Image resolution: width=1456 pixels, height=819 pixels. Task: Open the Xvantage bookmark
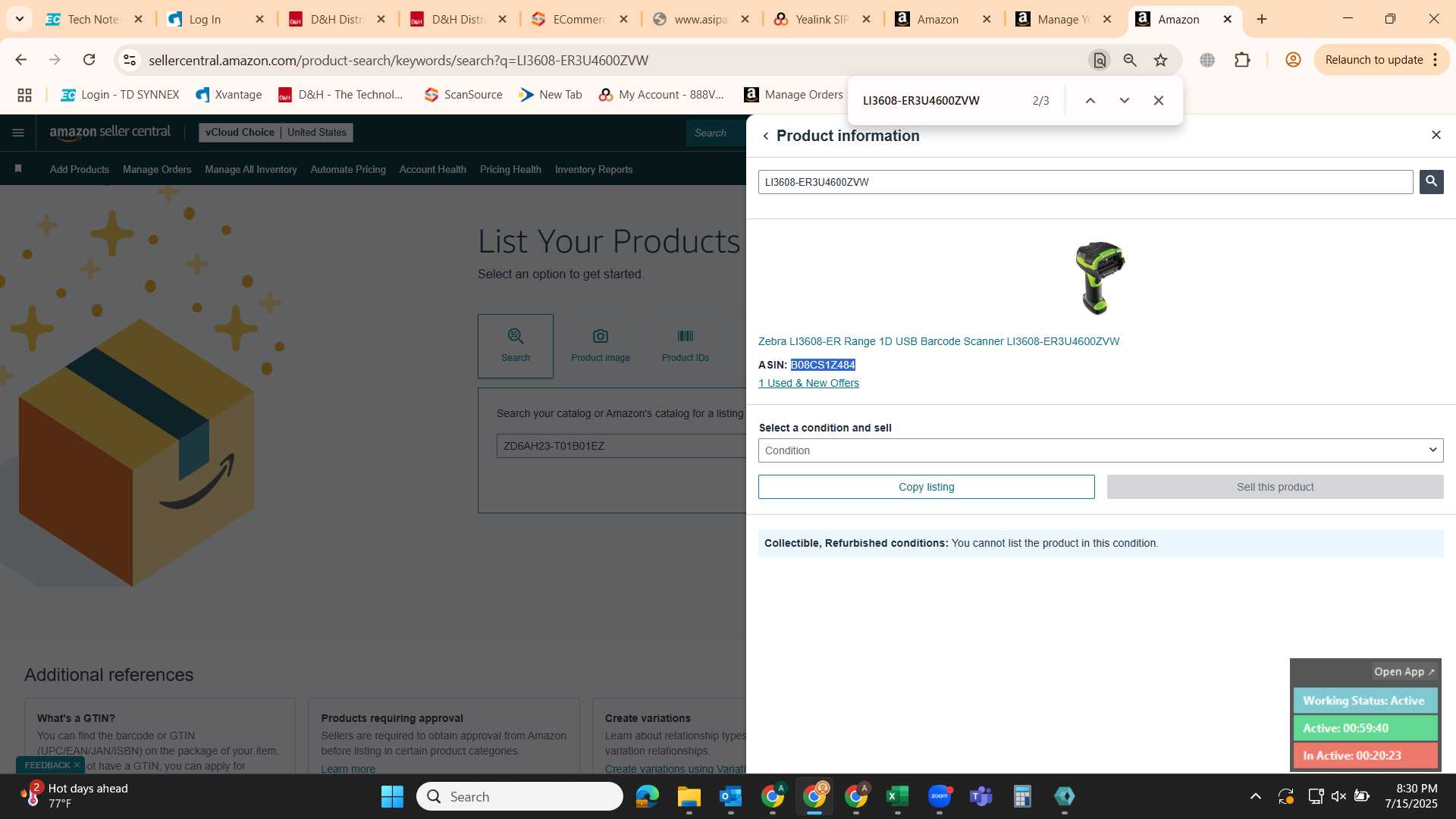[228, 95]
